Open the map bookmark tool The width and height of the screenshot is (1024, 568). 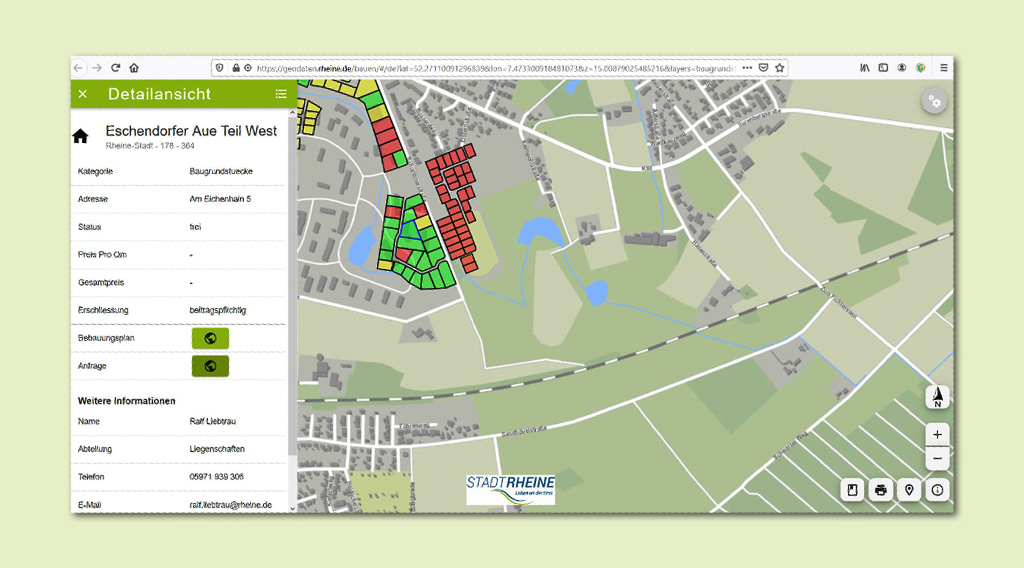pos(852,490)
